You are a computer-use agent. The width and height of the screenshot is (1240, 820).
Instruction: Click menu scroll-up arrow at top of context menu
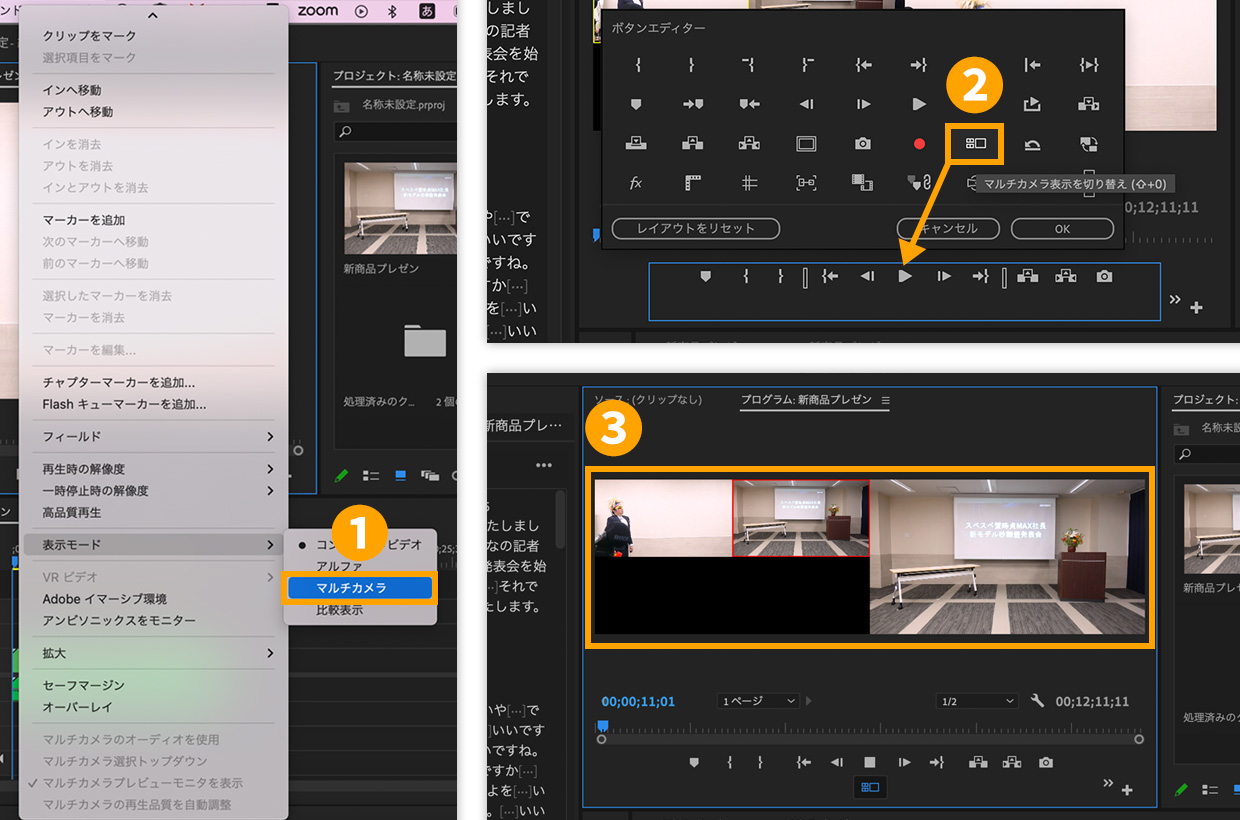pos(153,16)
